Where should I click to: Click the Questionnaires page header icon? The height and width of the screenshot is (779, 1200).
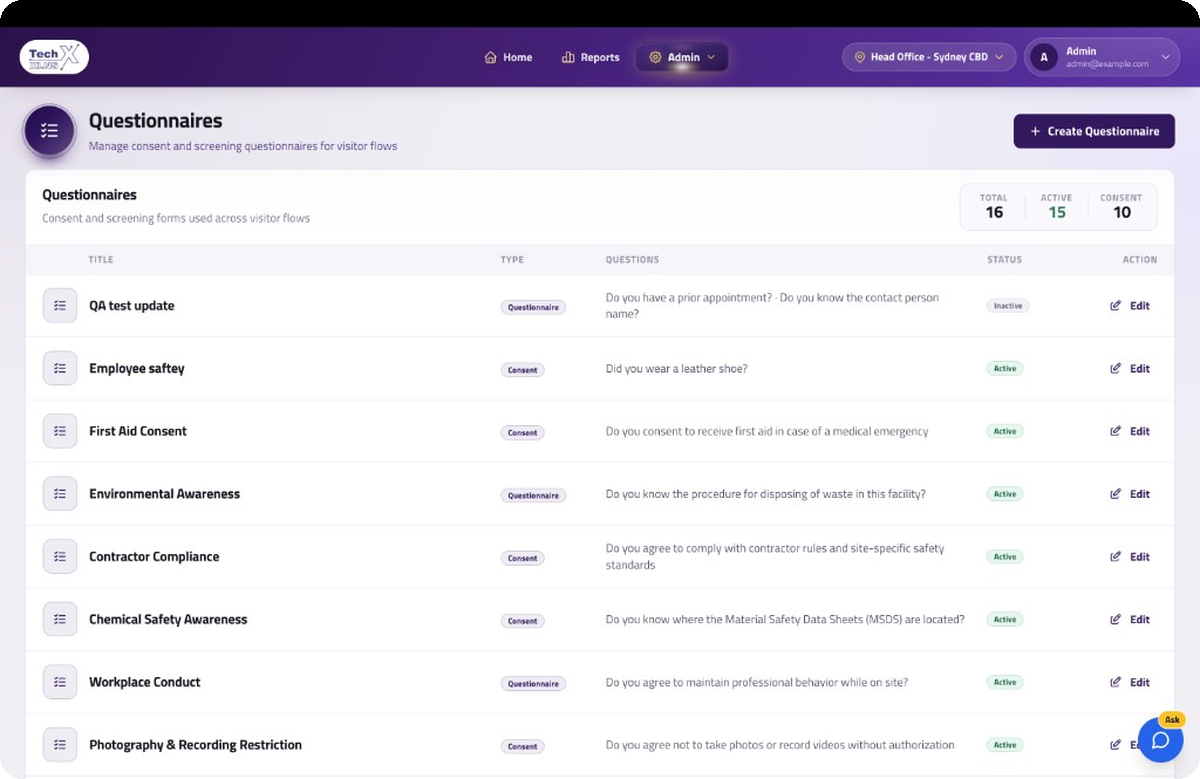click(49, 131)
